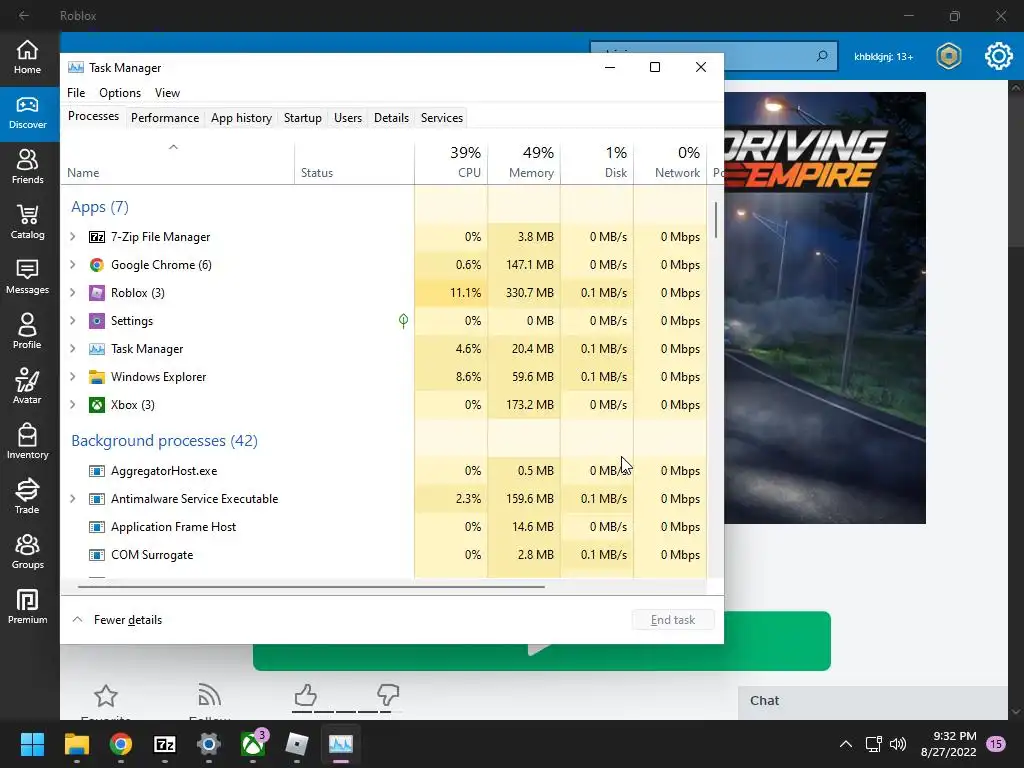Image resolution: width=1024 pixels, height=768 pixels.
Task: Switch to the App history tab
Action: click(241, 118)
